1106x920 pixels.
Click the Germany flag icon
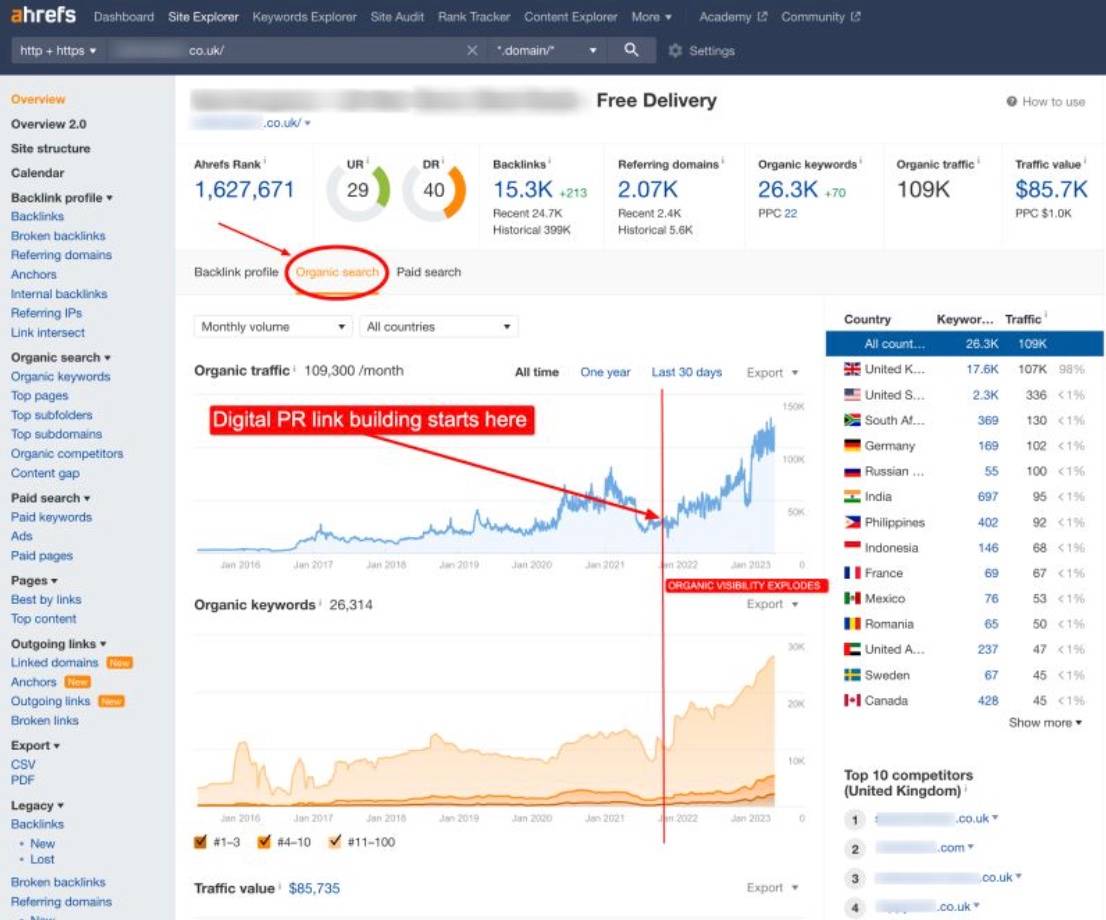(x=852, y=445)
